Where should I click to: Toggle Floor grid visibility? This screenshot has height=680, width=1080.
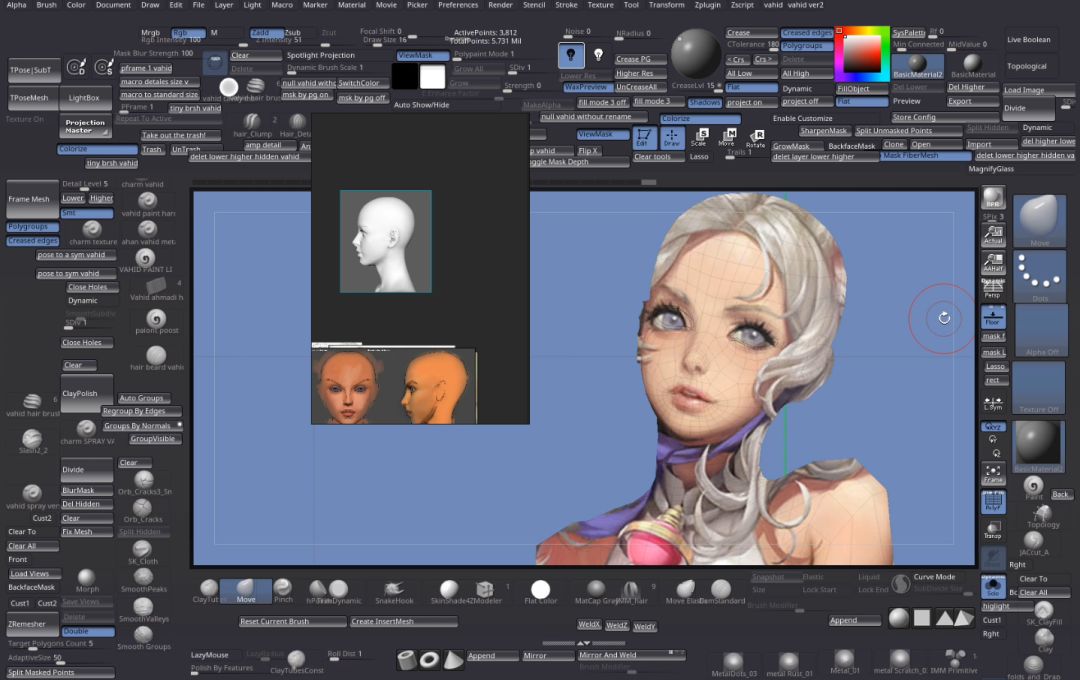[993, 317]
